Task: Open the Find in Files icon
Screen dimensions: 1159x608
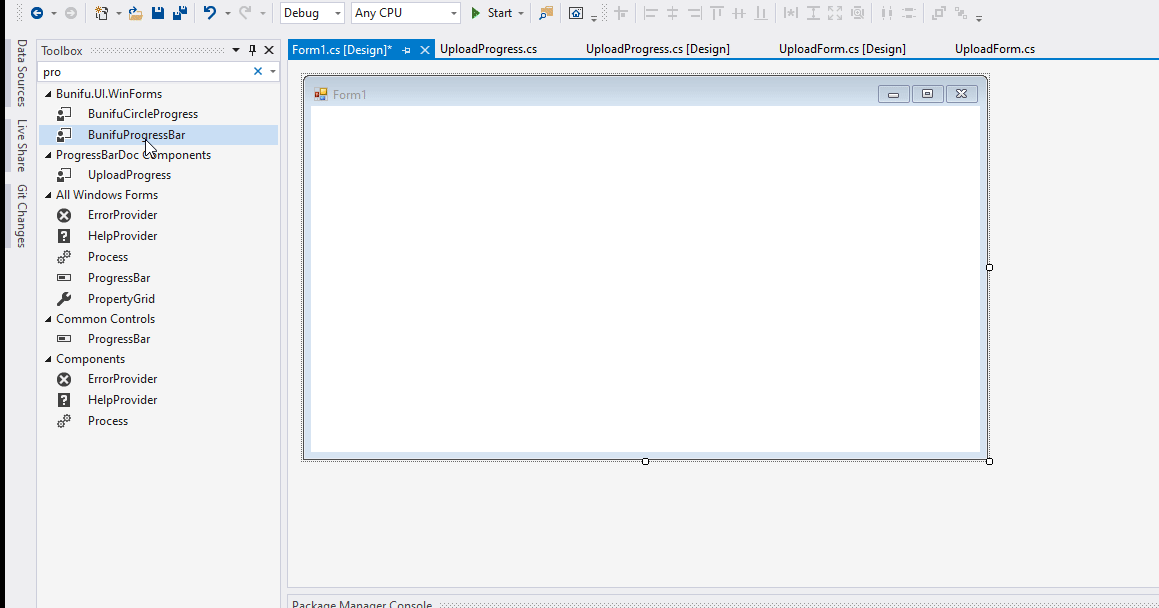Action: point(545,13)
